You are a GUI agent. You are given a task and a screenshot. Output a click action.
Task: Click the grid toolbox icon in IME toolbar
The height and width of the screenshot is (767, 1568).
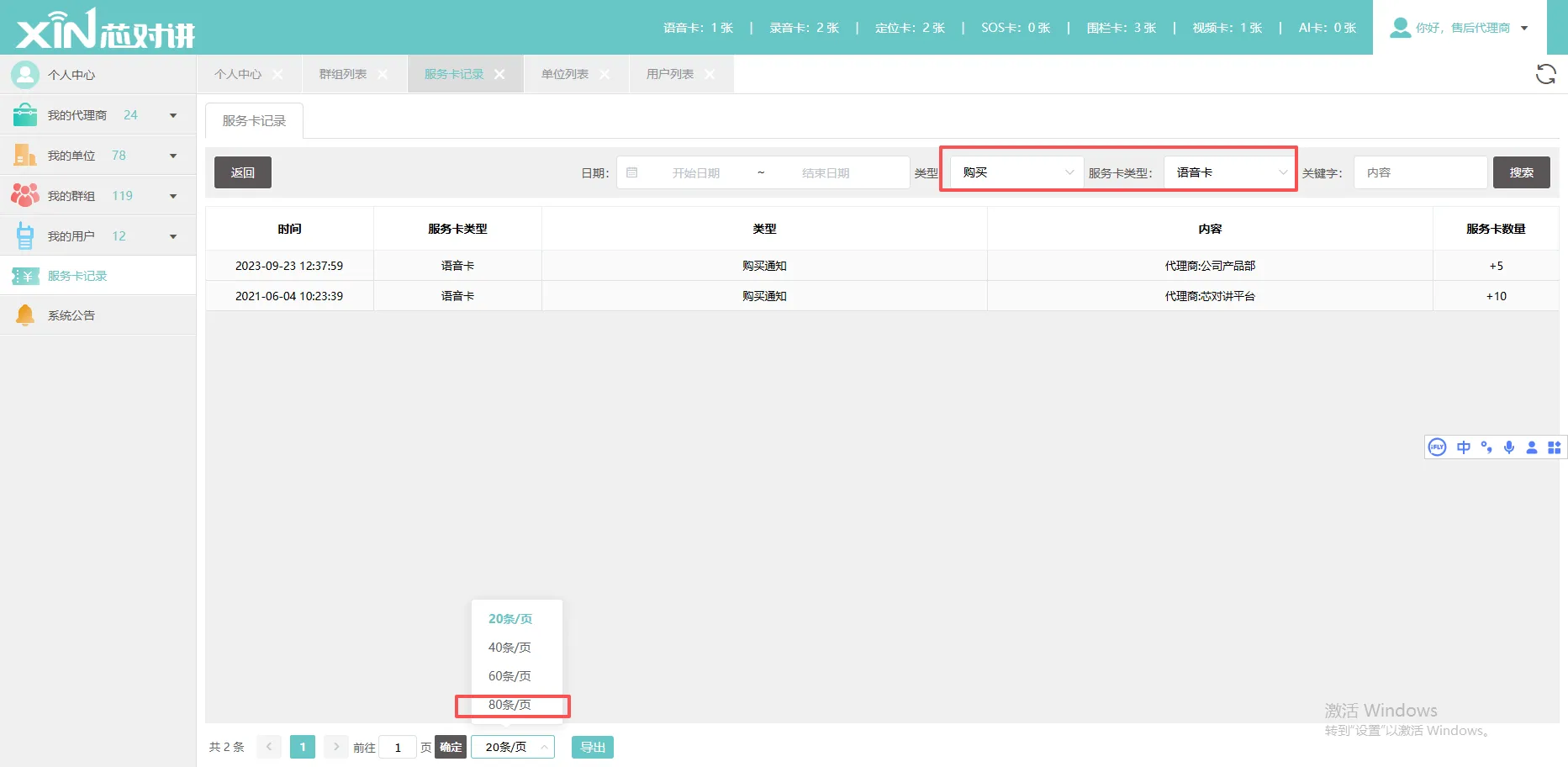tap(1555, 447)
